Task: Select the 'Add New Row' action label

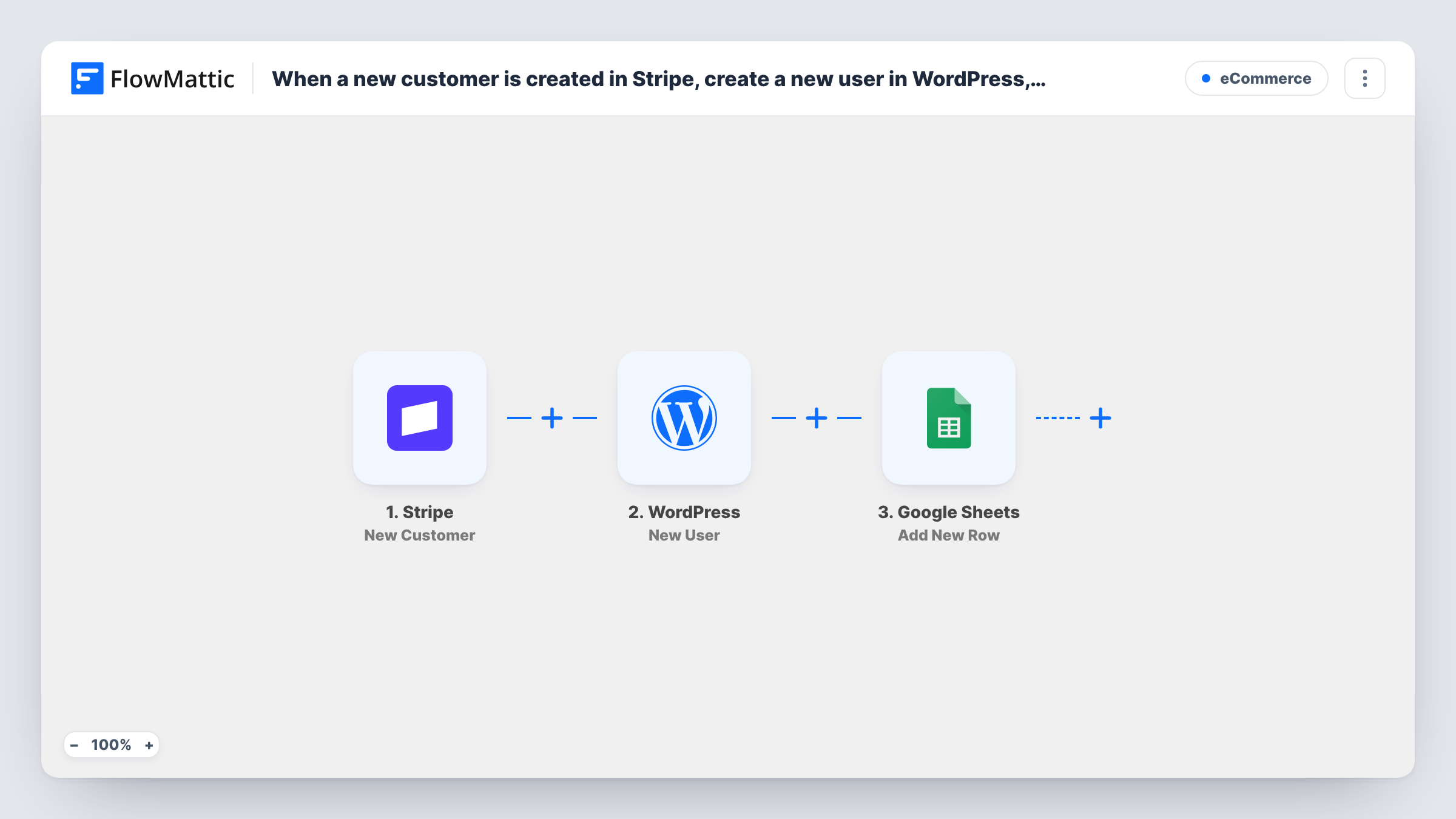Action: click(x=949, y=535)
